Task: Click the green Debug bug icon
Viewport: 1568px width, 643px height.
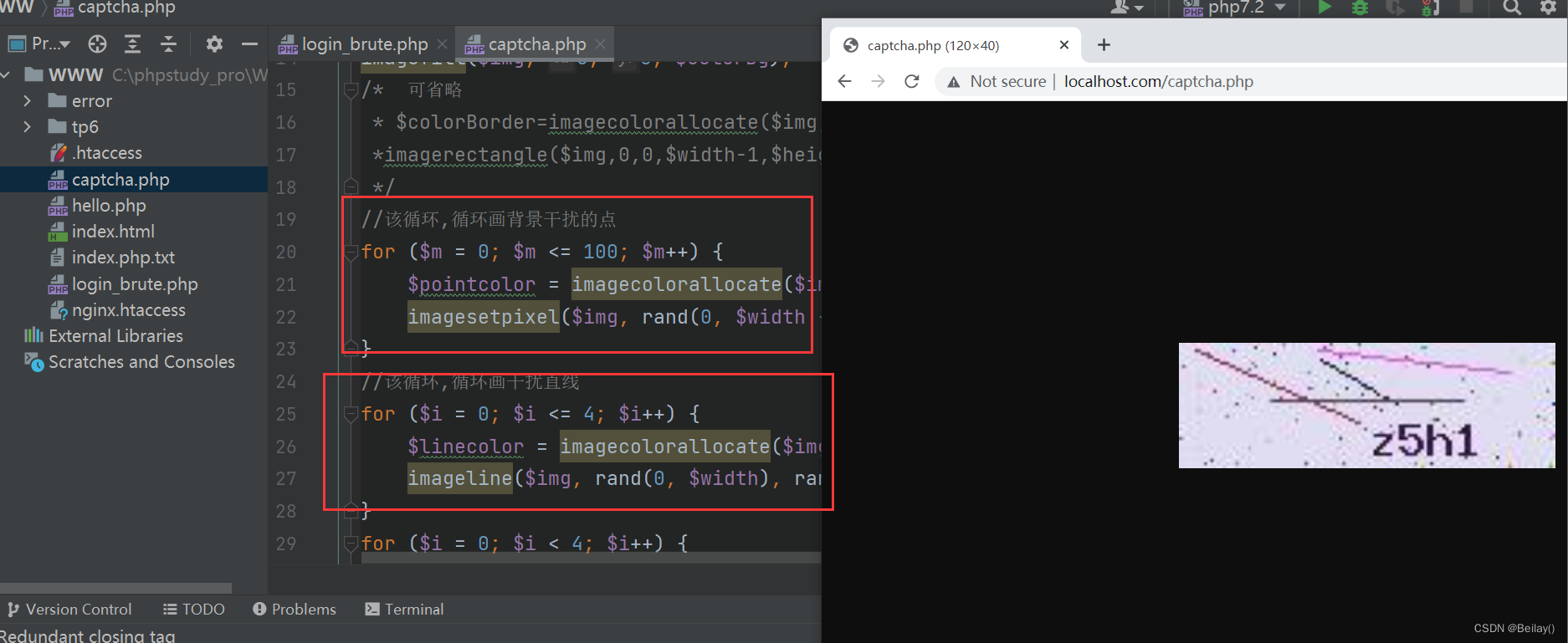Action: click(1360, 8)
